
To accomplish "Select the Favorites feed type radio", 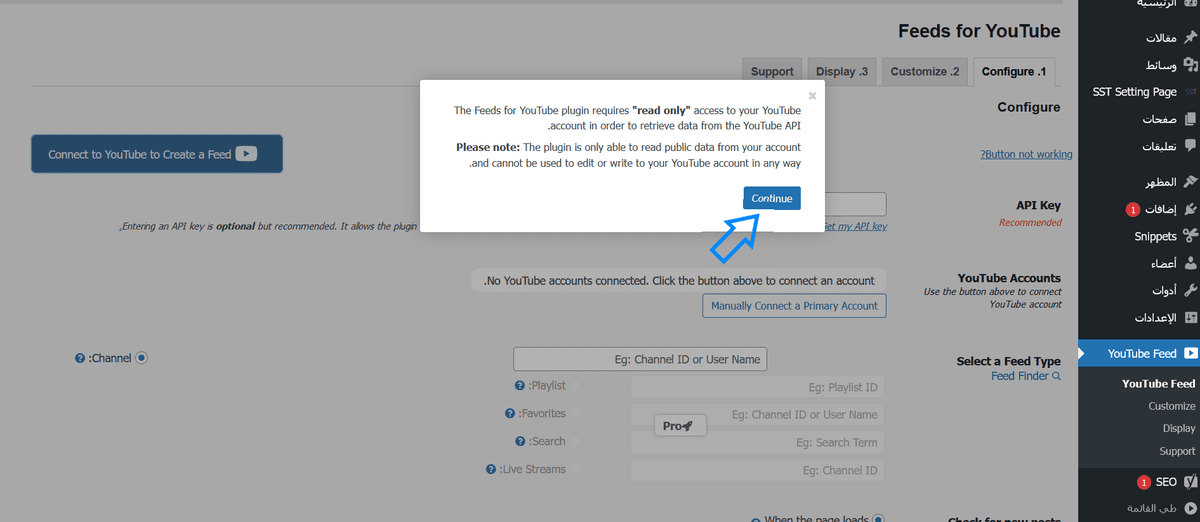I will (x=575, y=413).
